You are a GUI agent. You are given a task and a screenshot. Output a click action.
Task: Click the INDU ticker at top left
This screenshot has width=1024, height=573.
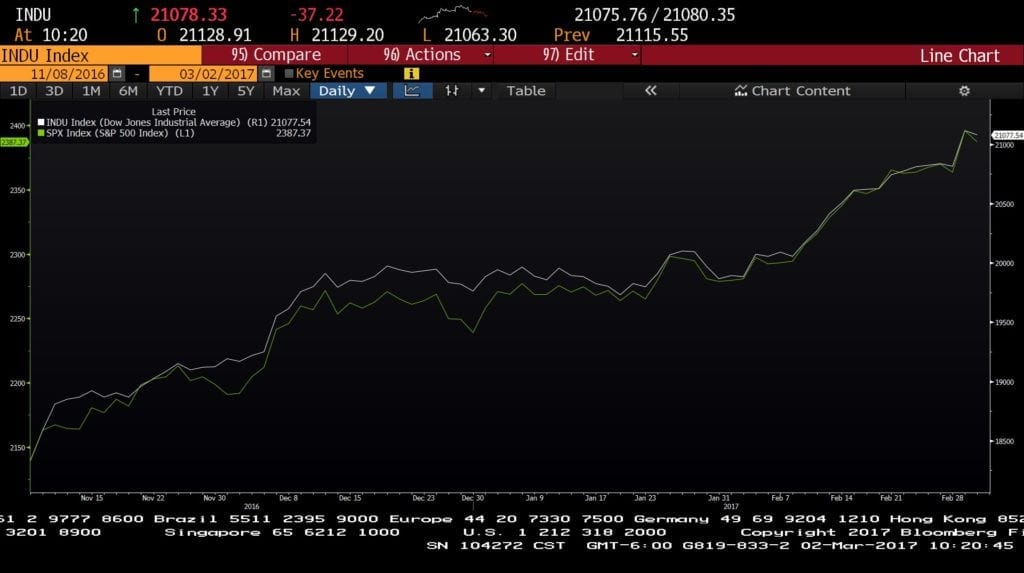click(x=33, y=14)
